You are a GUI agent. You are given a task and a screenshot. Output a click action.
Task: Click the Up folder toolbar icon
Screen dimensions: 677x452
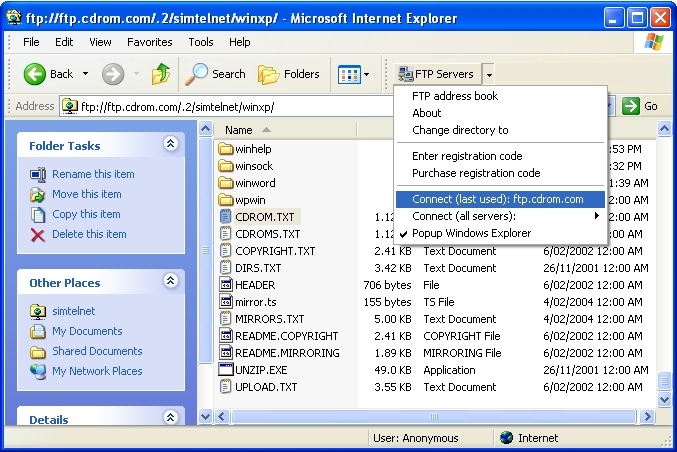(161, 74)
